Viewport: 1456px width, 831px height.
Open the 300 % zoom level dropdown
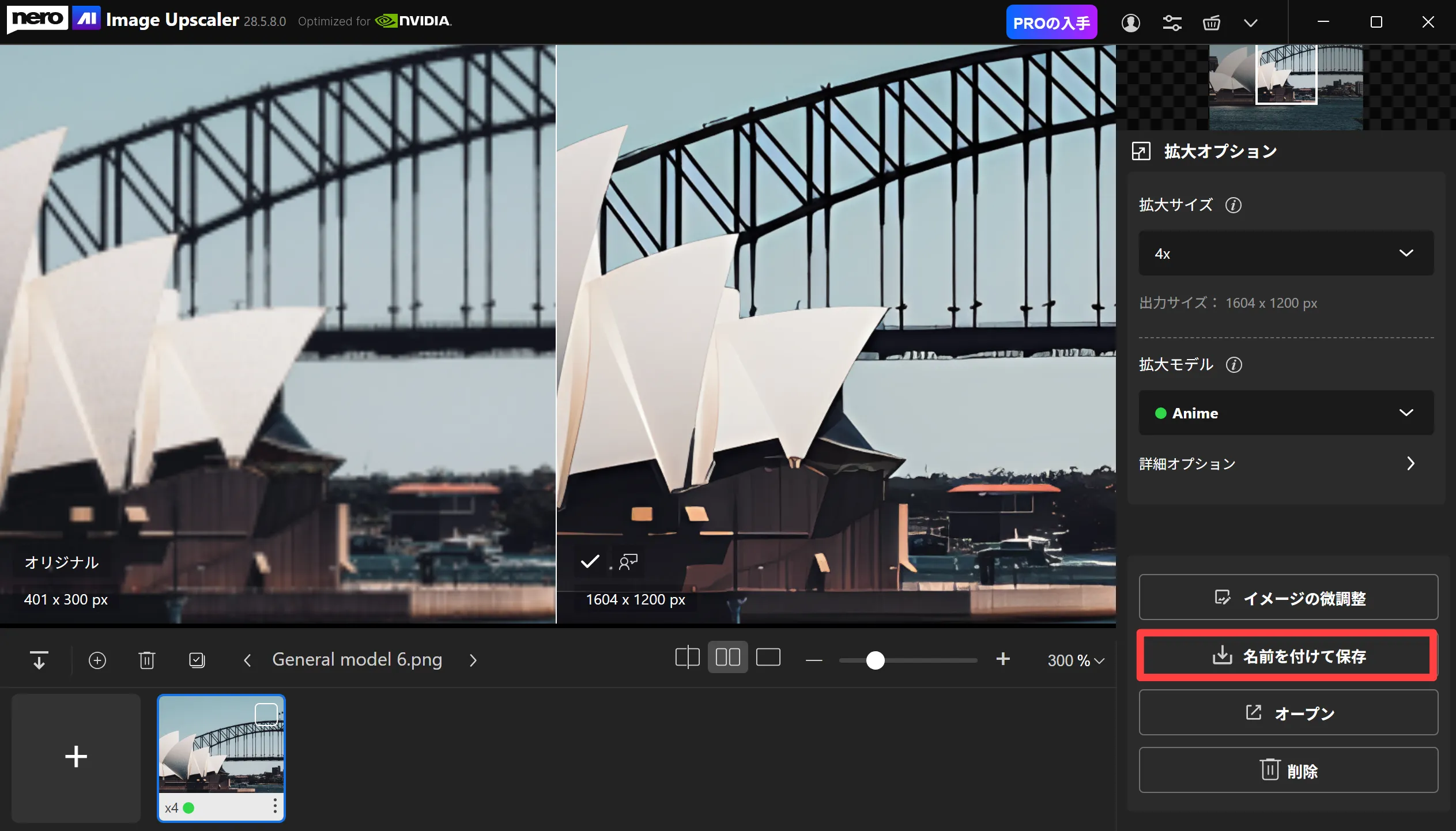point(1075,660)
